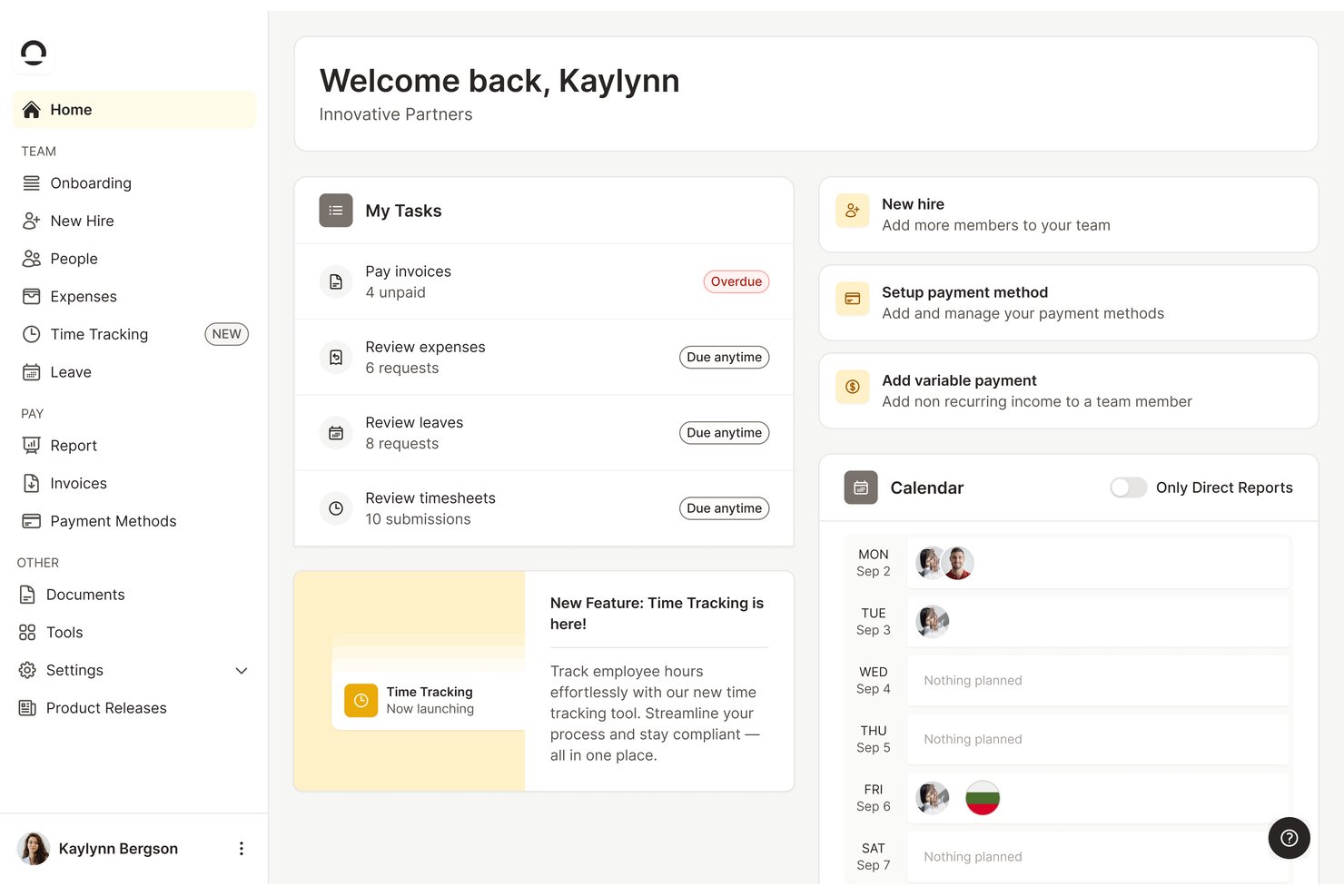1344x896 pixels.
Task: Open the Setup payment method card
Action: (1068, 302)
